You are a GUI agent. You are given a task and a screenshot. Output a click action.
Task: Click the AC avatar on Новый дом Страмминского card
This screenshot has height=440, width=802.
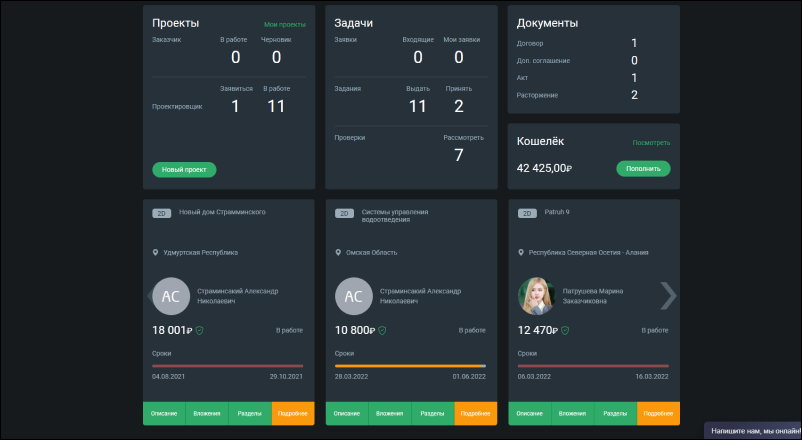click(x=171, y=296)
